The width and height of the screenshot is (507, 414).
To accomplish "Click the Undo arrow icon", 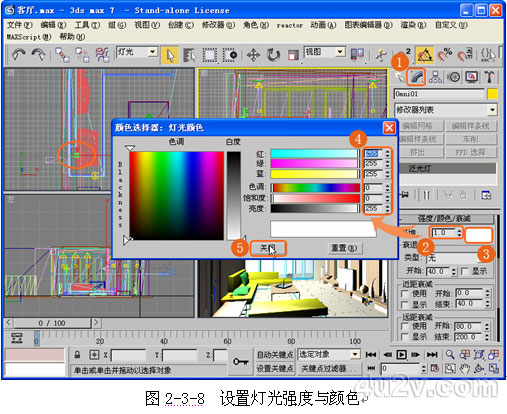I will click(18, 54).
